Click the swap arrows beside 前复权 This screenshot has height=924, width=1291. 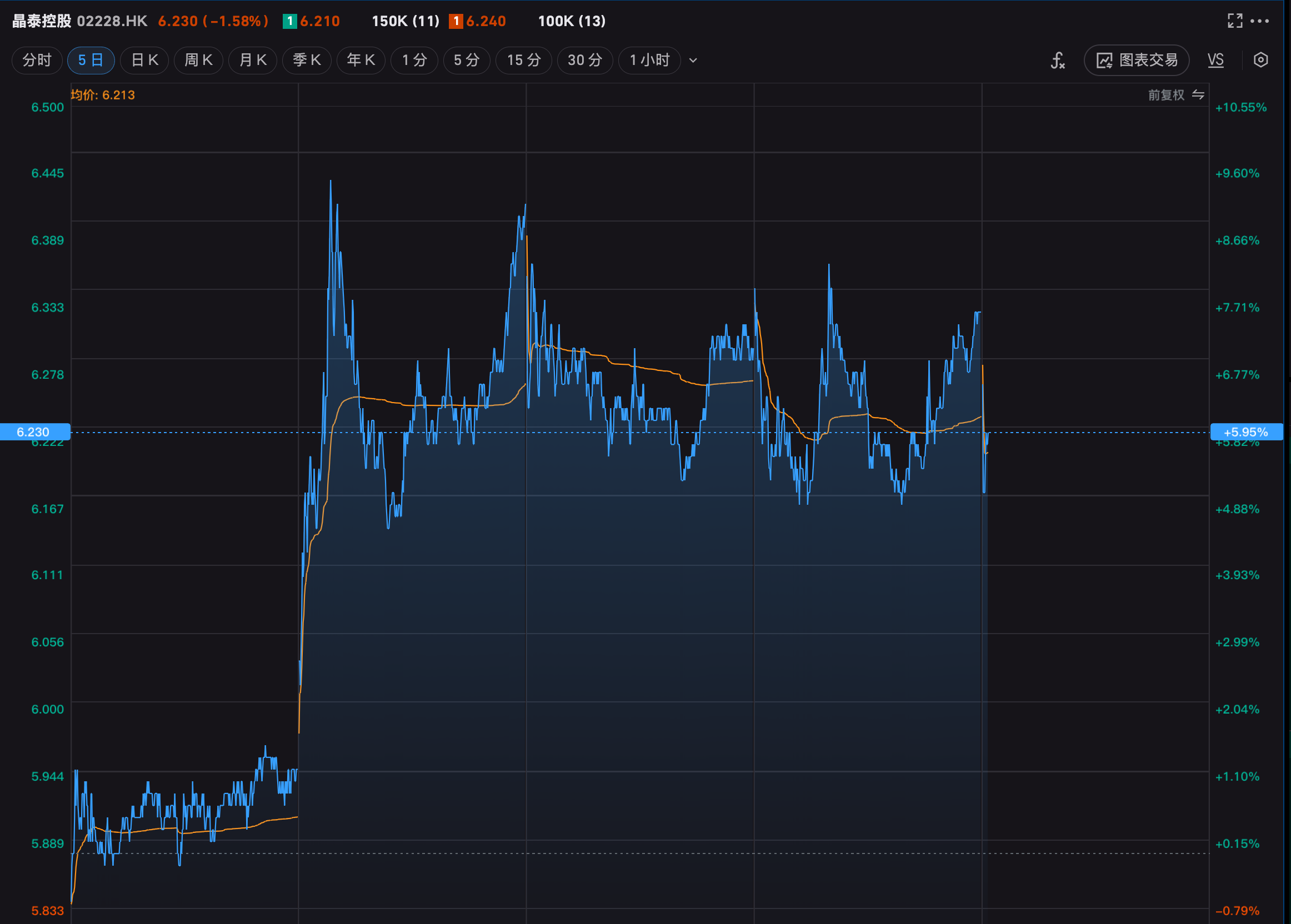coord(1198,95)
